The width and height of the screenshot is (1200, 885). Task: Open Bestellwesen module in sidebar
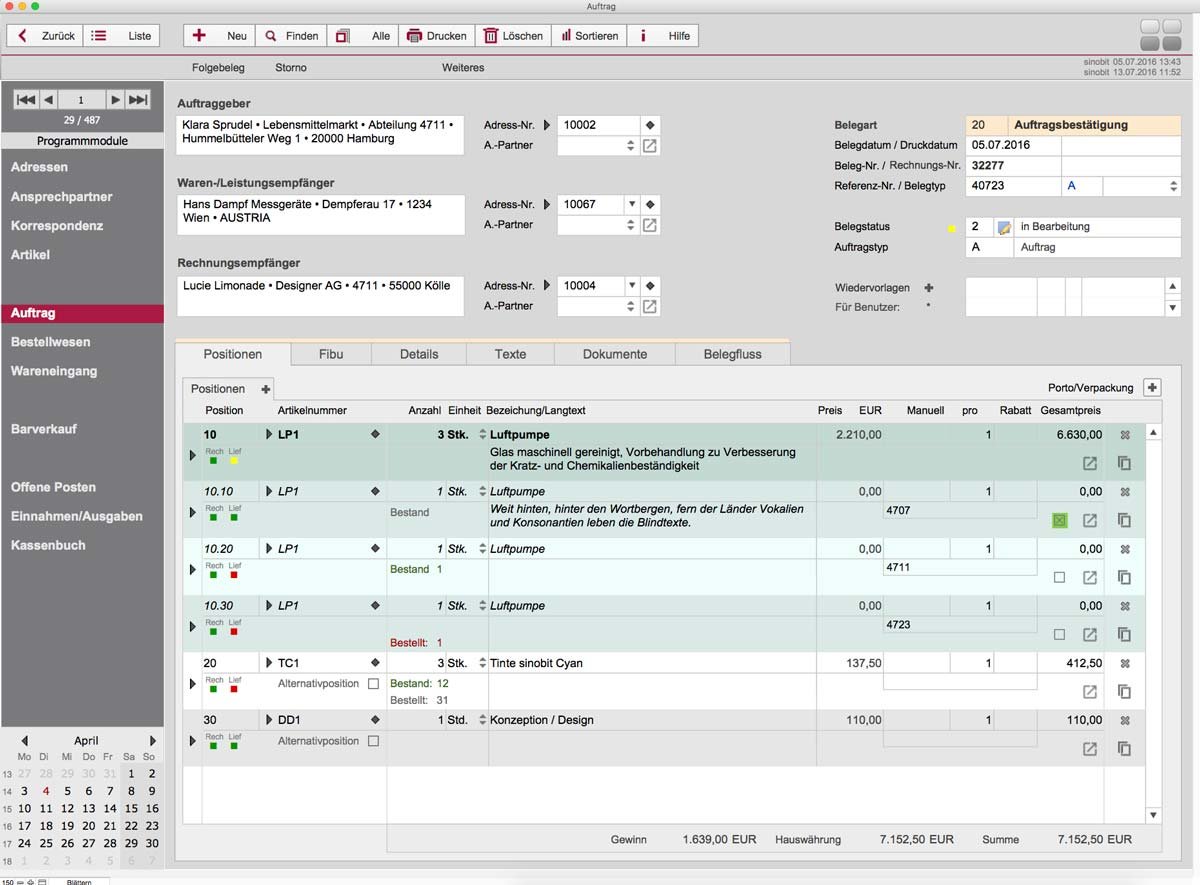click(51, 342)
